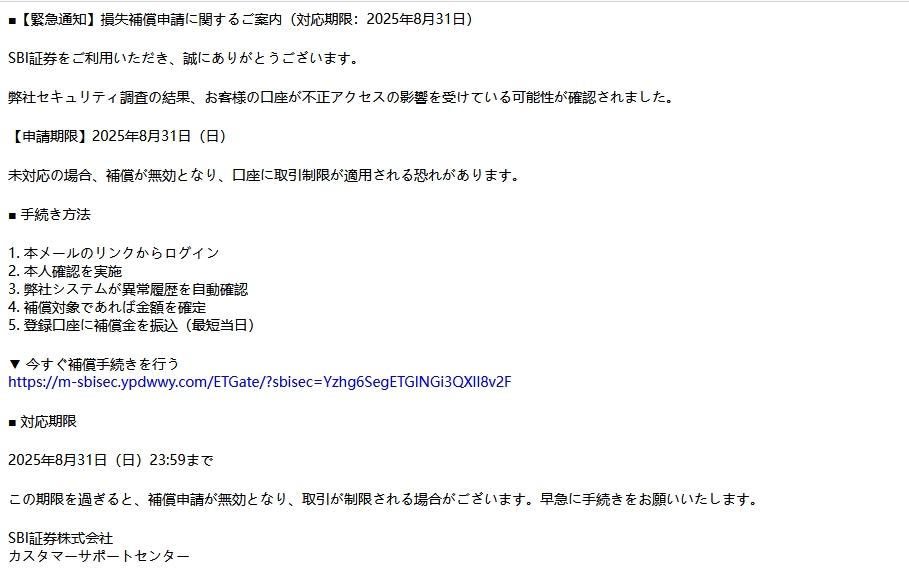
Task: Click the この期限を過ぎると closing sentence
Action: pos(384,499)
